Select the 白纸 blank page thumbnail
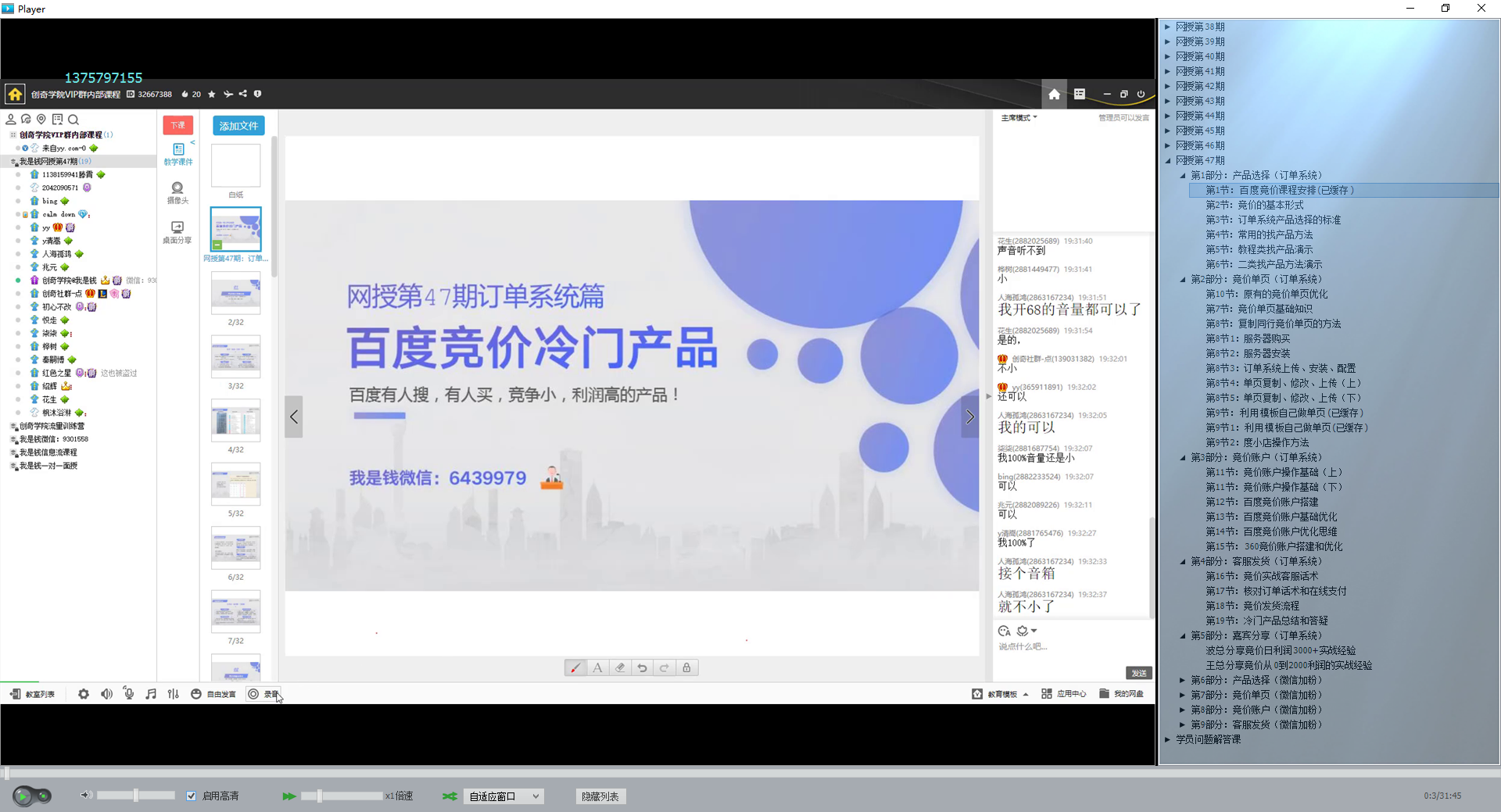 click(235, 166)
